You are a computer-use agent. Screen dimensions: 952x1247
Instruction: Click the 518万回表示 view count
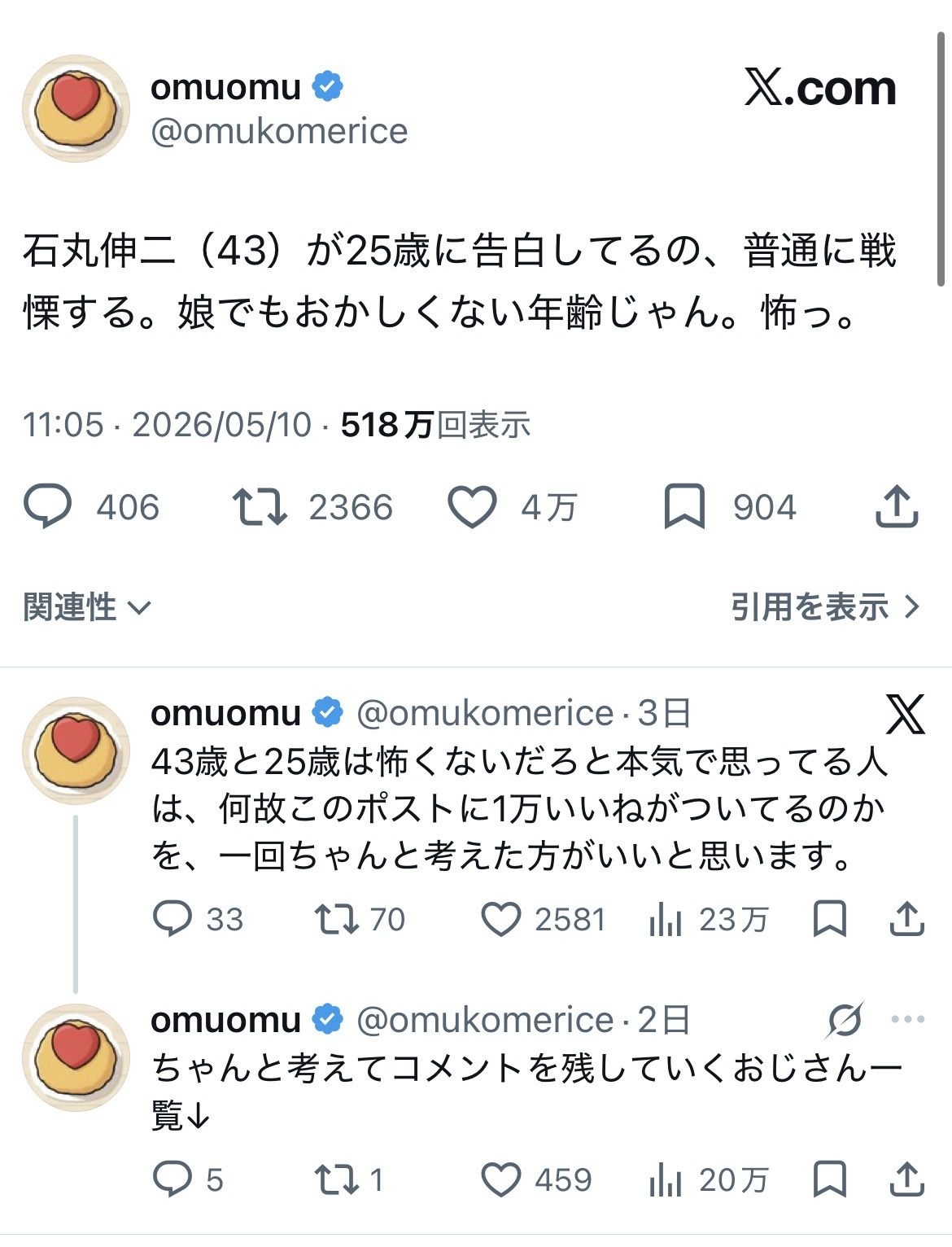point(435,425)
